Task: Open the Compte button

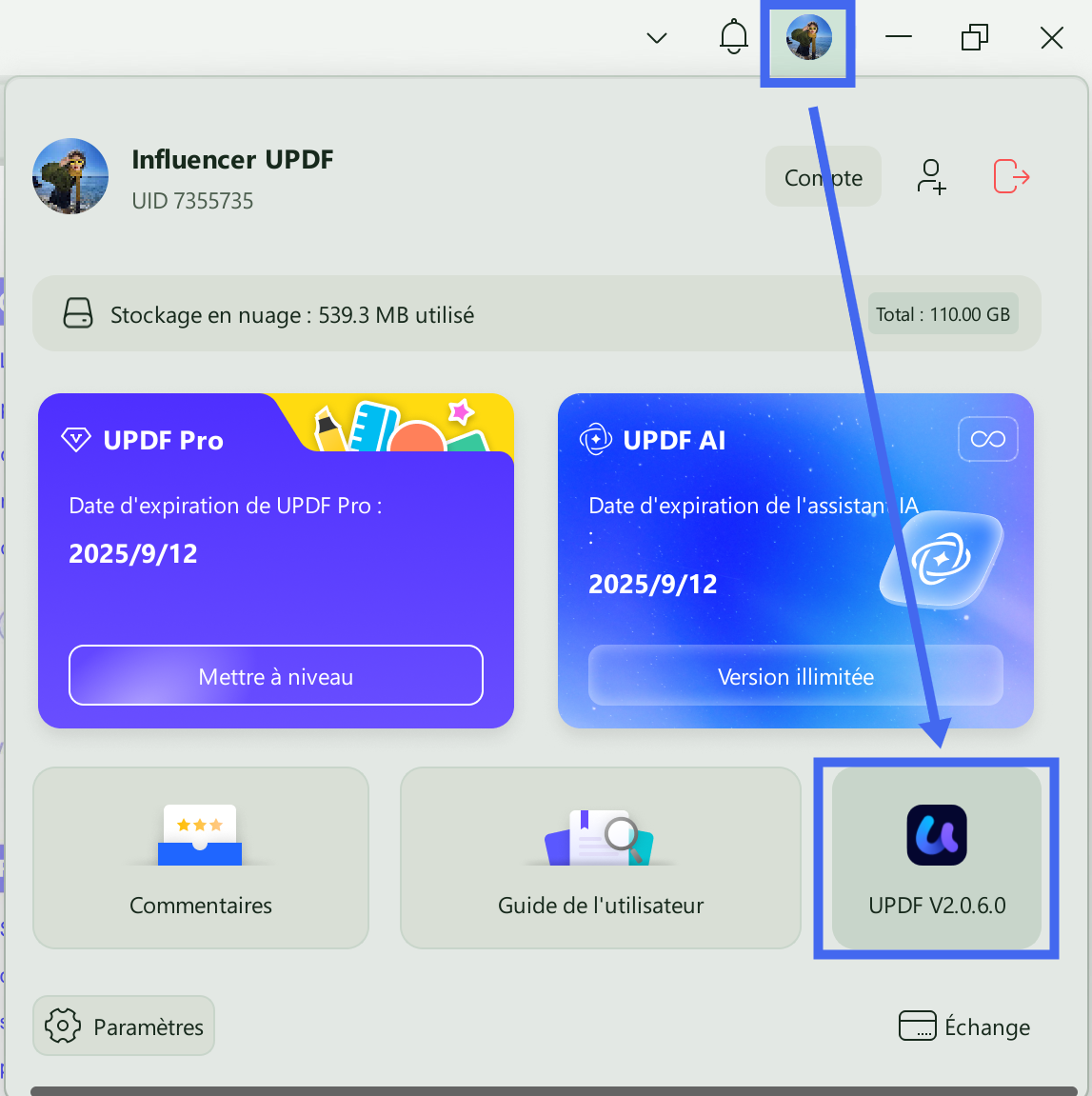Action: coord(823,177)
